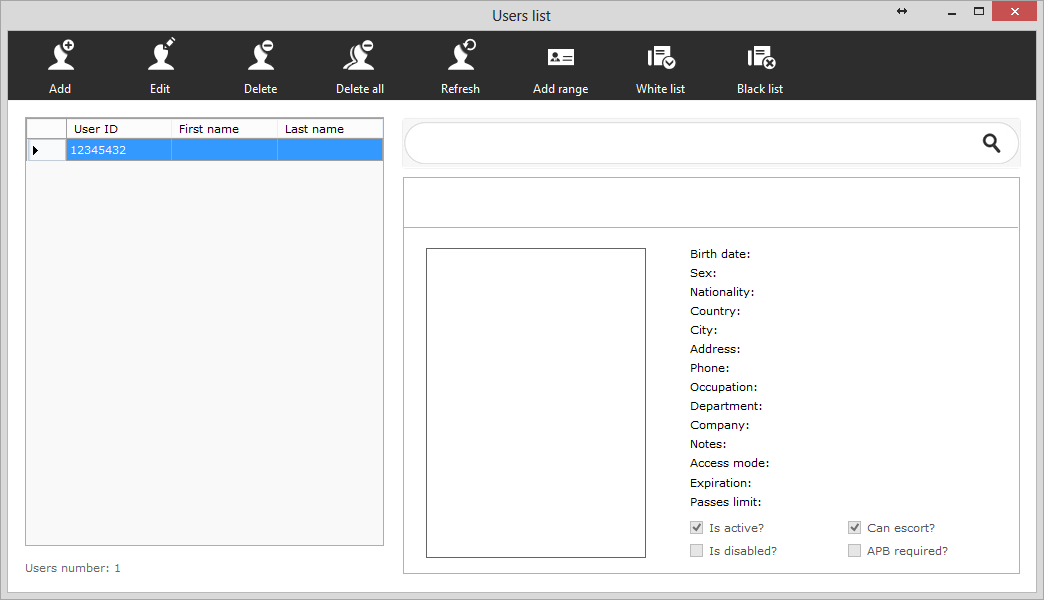Click the user photo placeholder box
The width and height of the screenshot is (1044, 600).
(535, 402)
